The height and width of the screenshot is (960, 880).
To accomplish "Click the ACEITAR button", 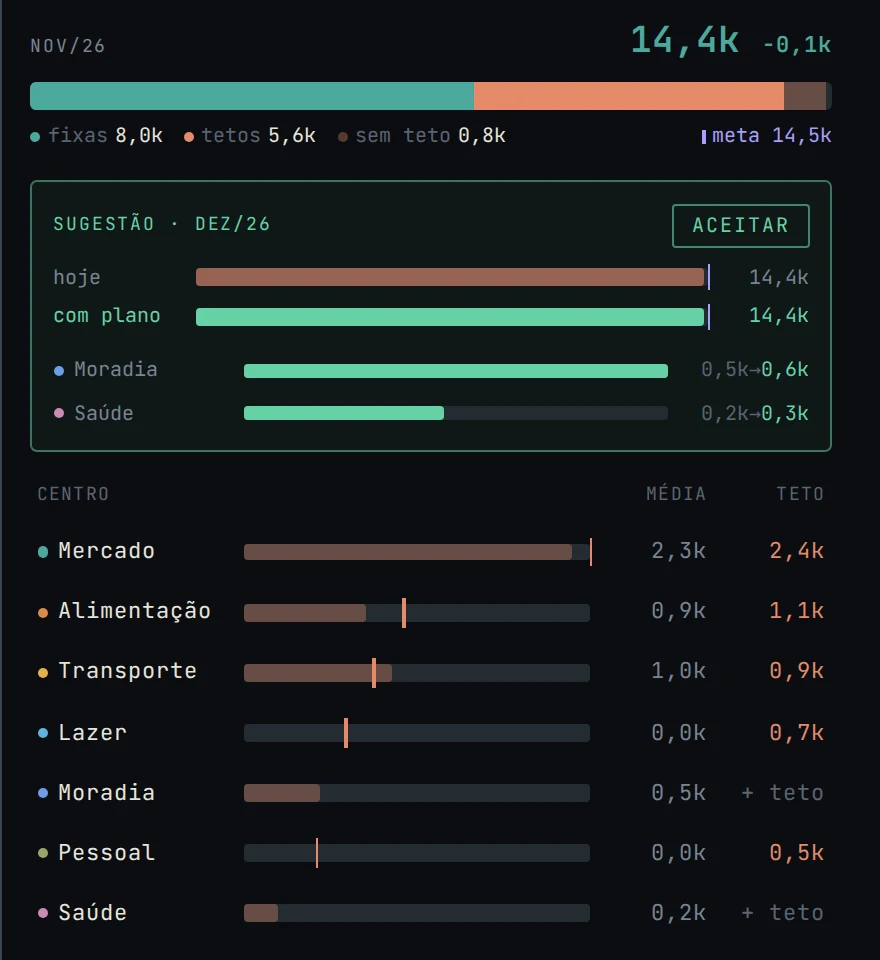I will pos(740,226).
